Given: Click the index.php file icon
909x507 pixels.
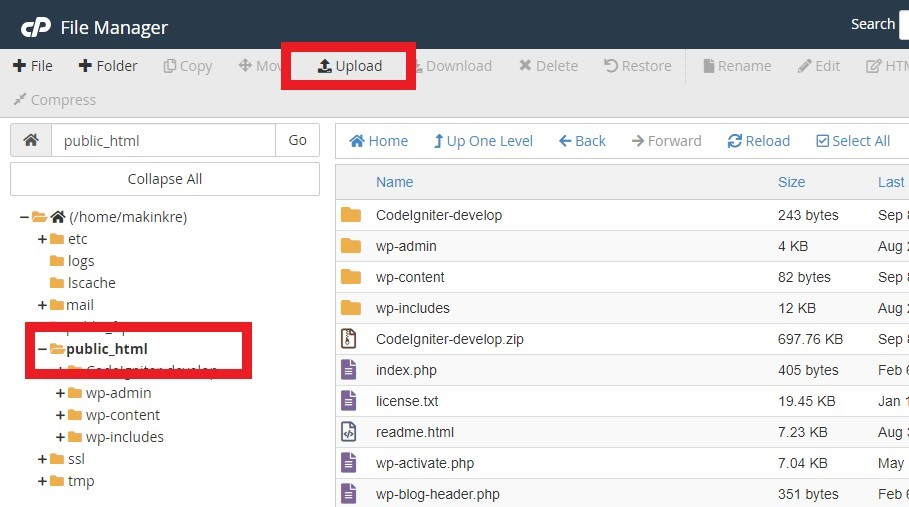Looking at the screenshot, I should [x=348, y=370].
